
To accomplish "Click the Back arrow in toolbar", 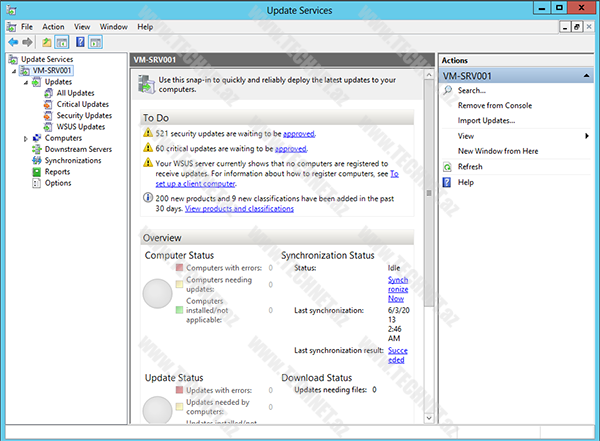I will pos(12,43).
